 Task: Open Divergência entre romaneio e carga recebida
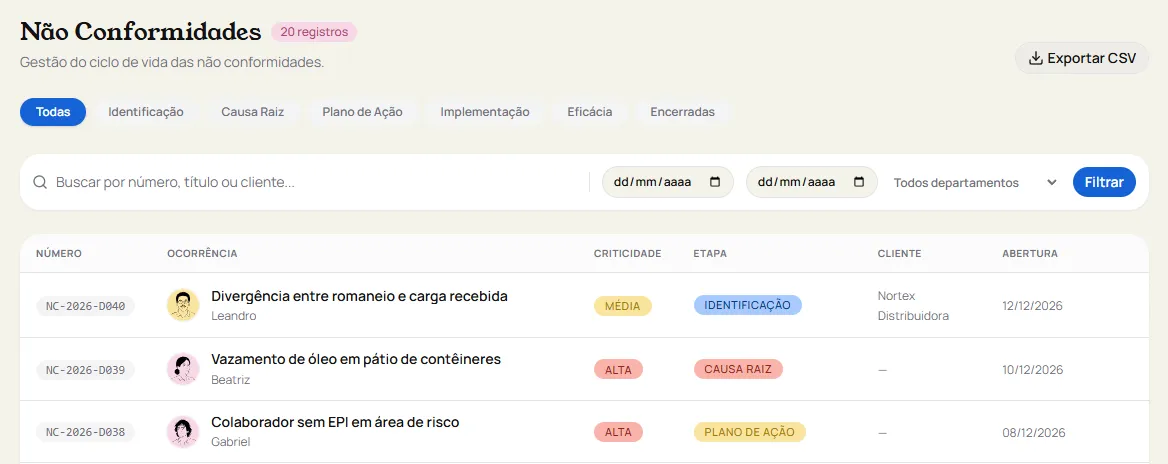pos(360,296)
